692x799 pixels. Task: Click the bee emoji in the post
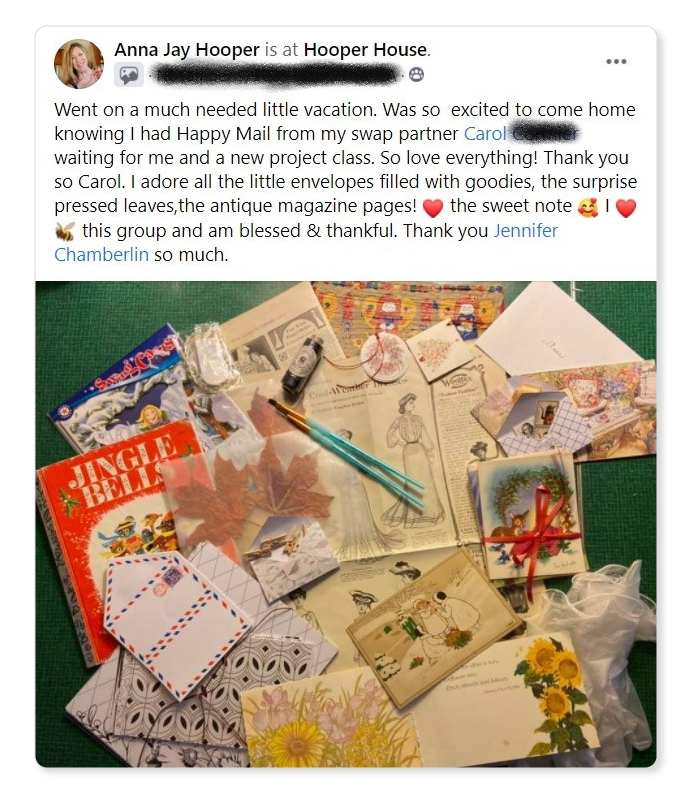coord(65,231)
